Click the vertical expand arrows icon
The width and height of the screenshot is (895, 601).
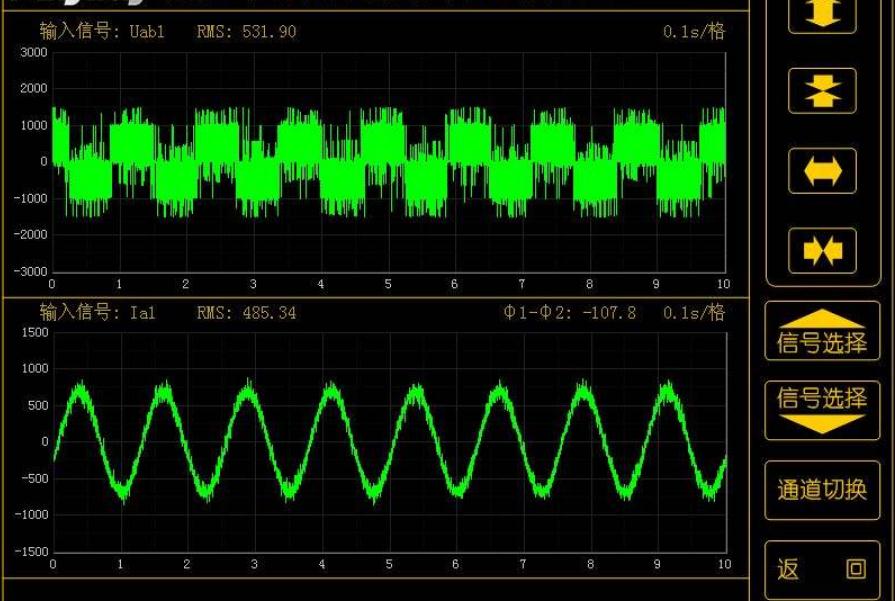tap(823, 14)
